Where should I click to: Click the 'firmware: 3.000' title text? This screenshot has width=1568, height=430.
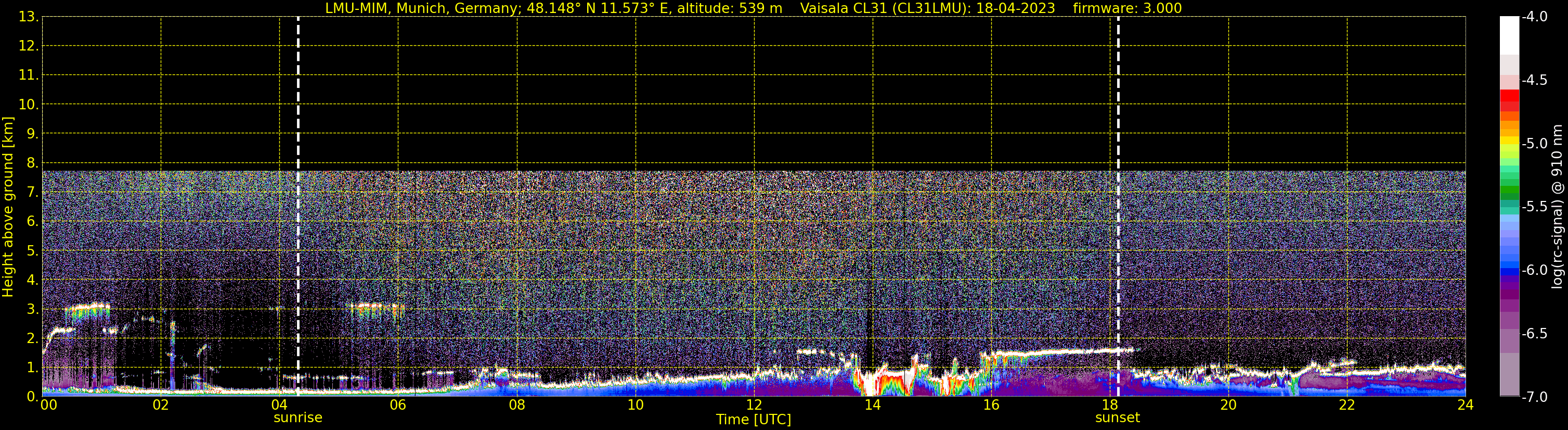(x=1128, y=8)
